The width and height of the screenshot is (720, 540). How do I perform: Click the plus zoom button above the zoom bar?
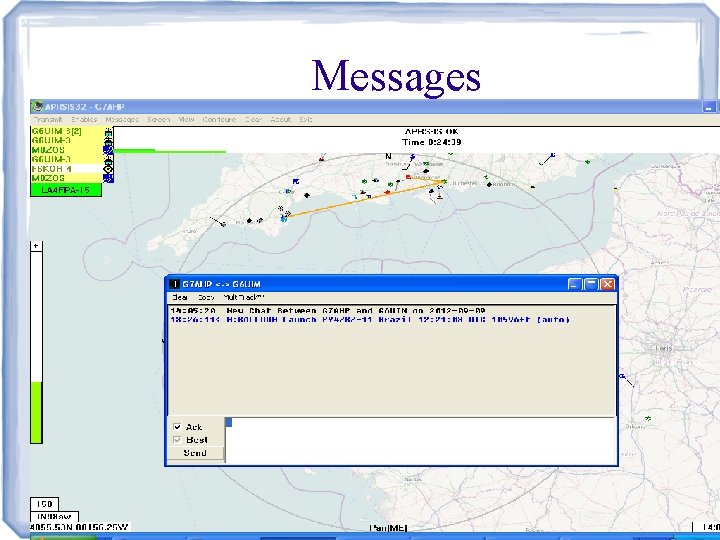(36, 246)
